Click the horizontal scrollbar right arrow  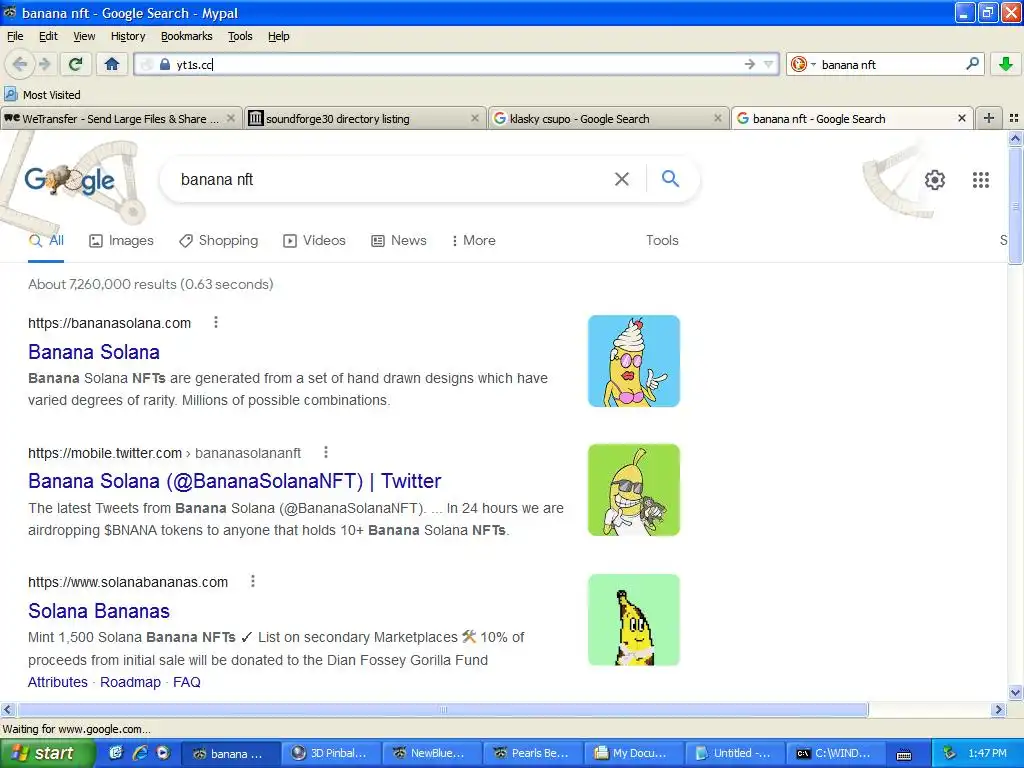[998, 709]
